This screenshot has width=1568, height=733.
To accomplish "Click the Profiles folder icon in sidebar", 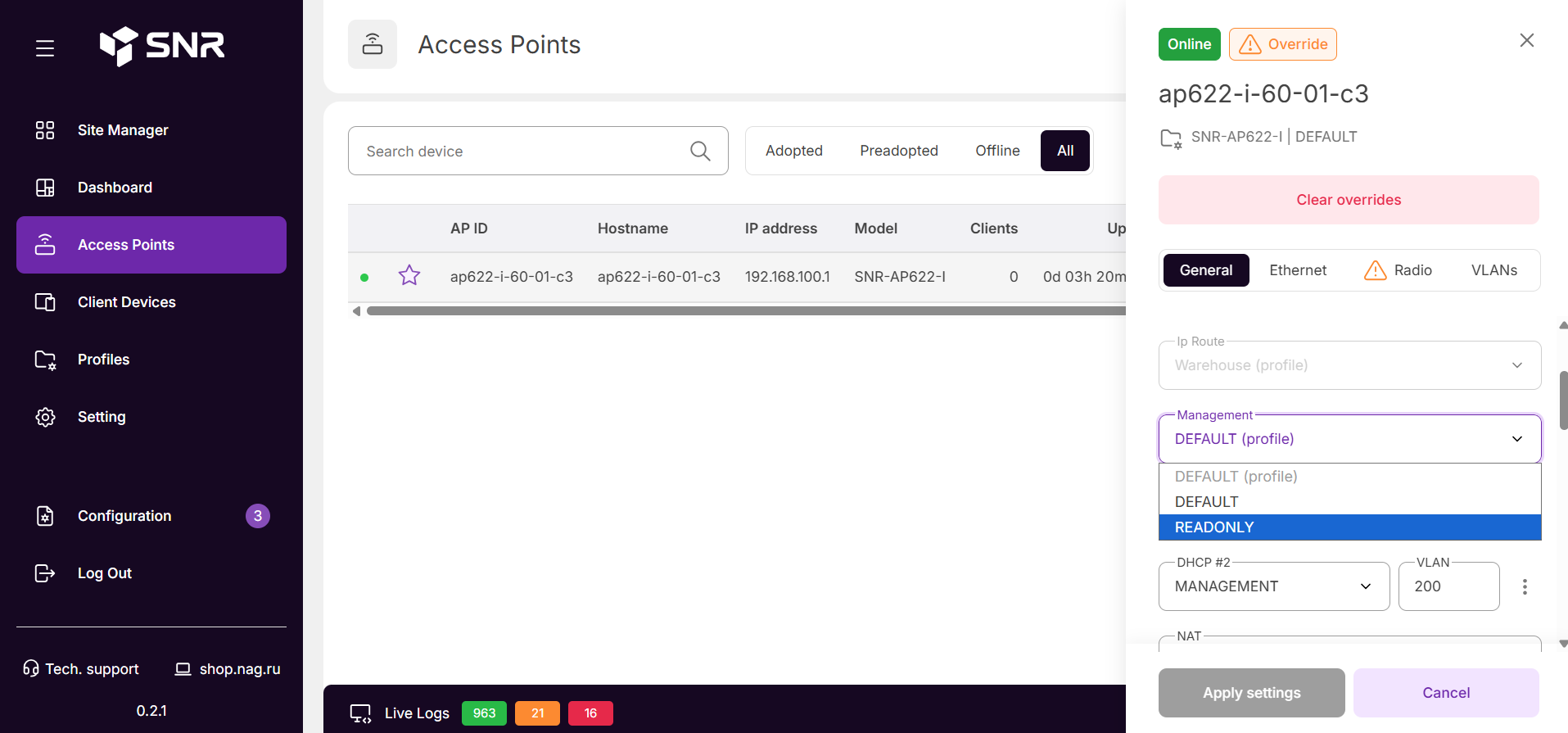I will coord(45,360).
